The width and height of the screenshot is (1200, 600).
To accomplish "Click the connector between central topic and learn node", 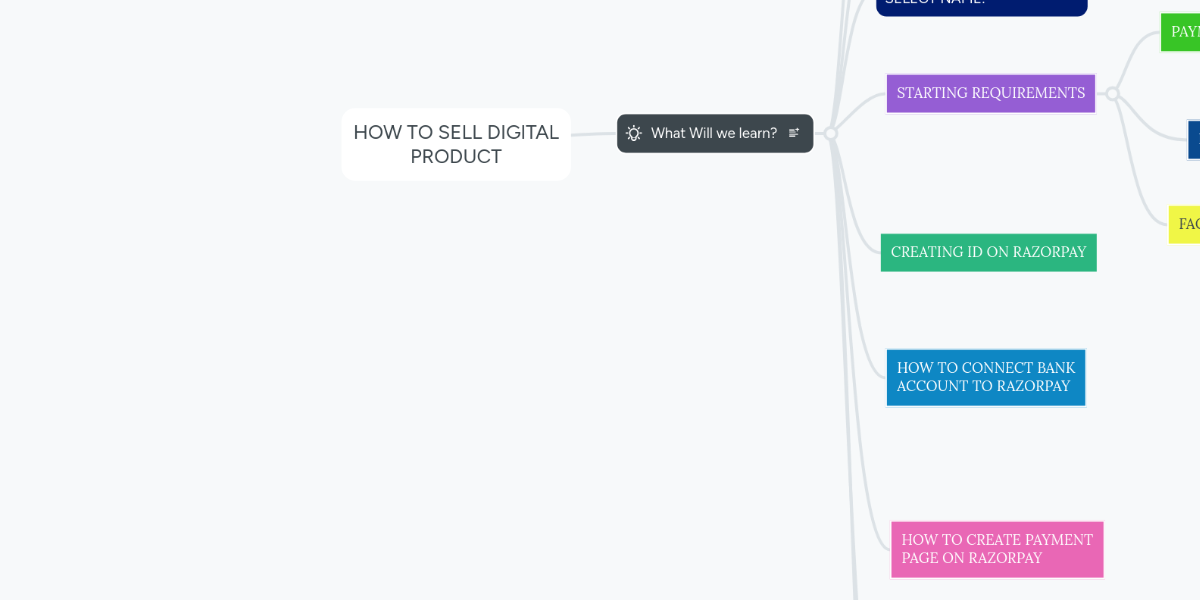I will tap(593, 134).
